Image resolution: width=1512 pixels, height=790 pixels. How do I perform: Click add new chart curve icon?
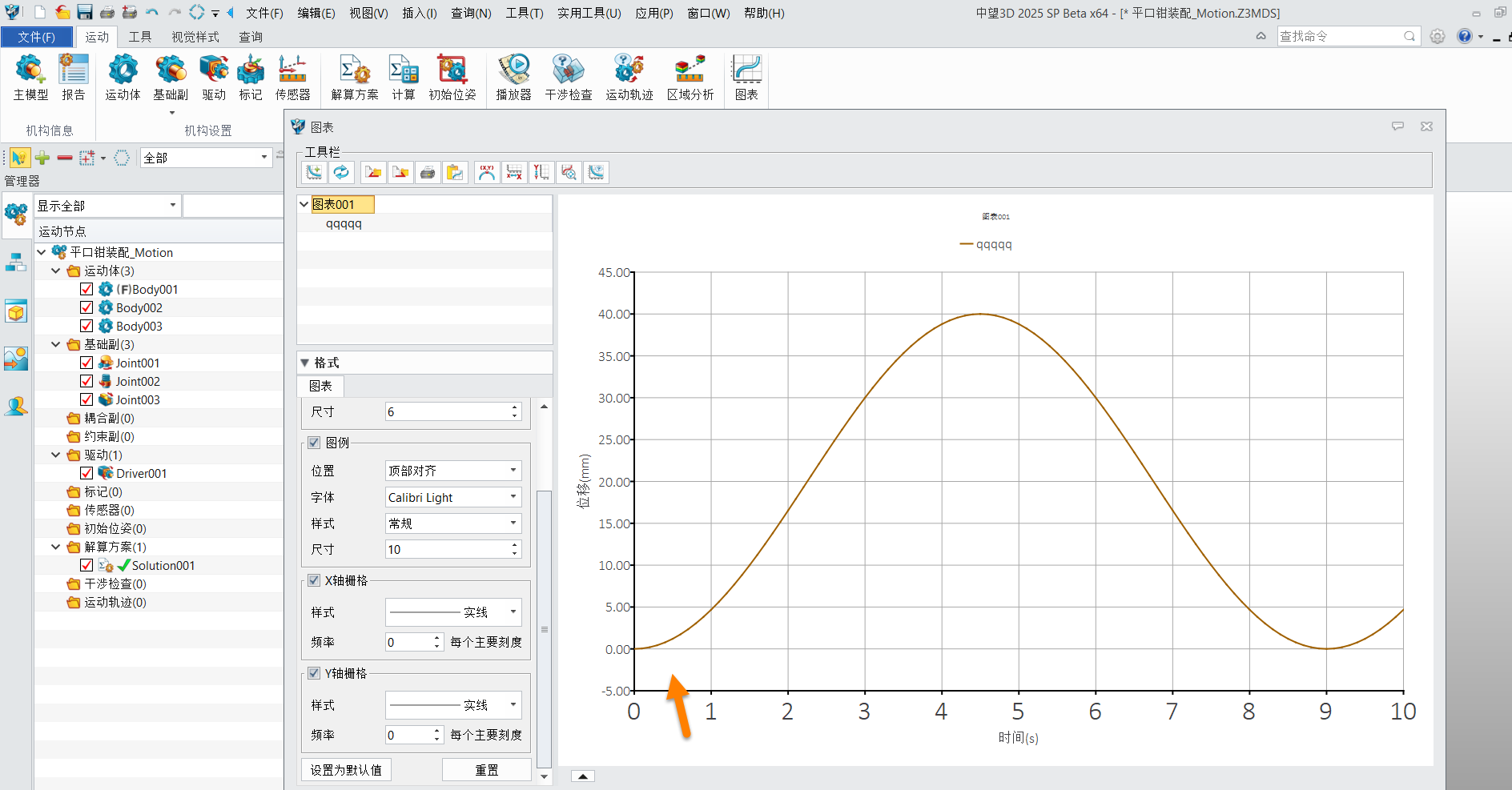click(314, 172)
